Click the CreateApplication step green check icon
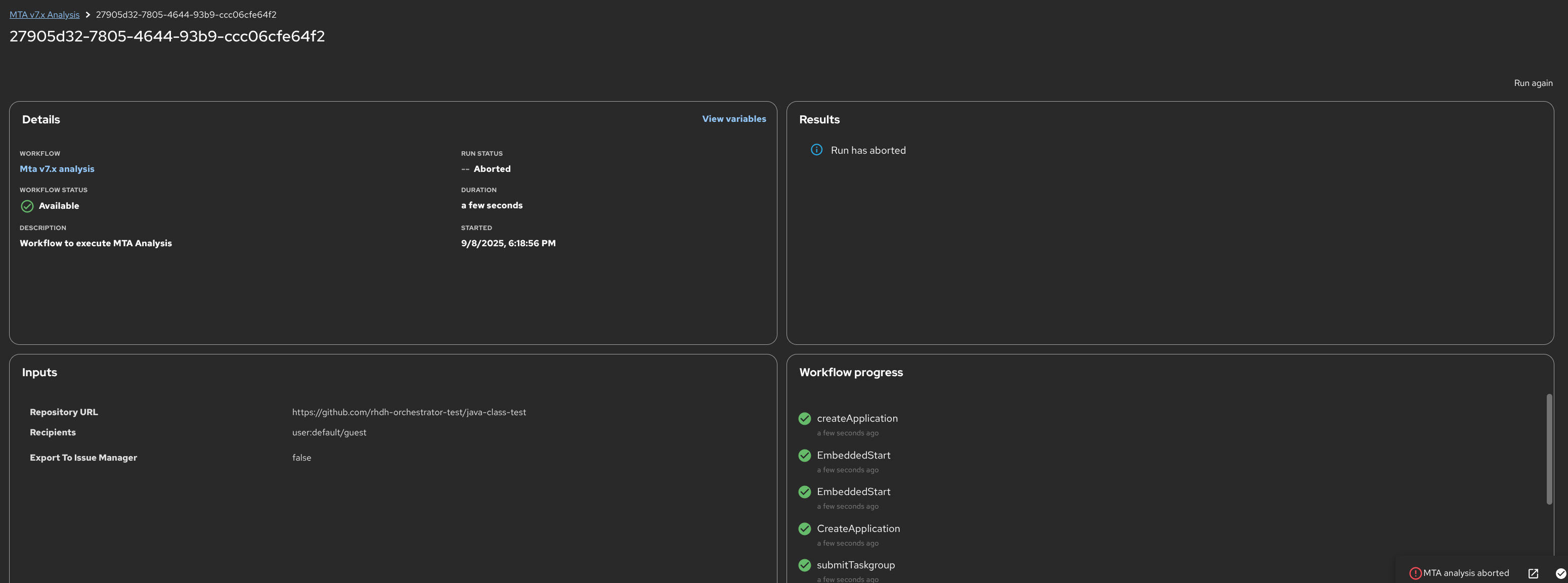The image size is (1568, 583). (x=804, y=529)
